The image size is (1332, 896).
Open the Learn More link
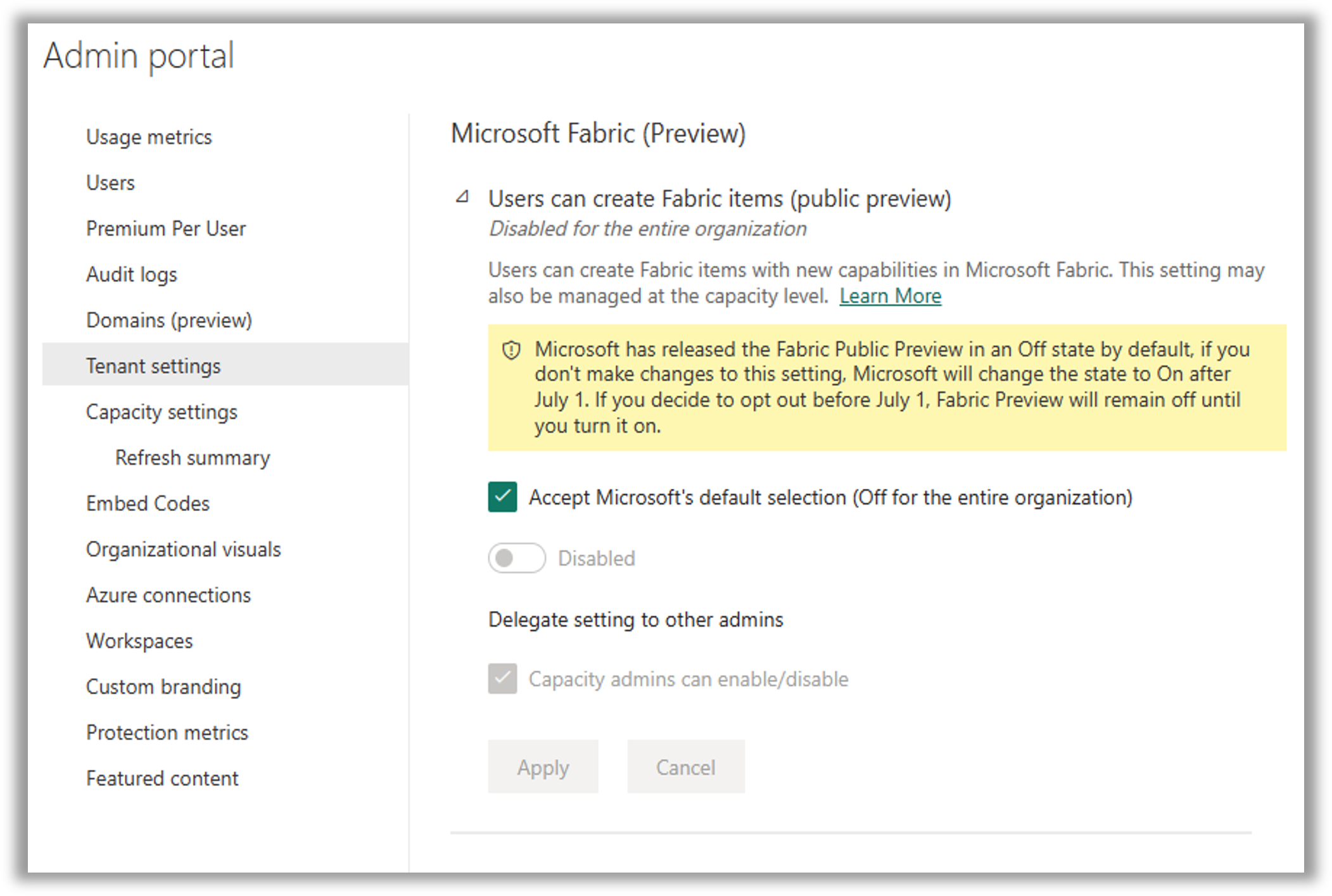tap(891, 295)
